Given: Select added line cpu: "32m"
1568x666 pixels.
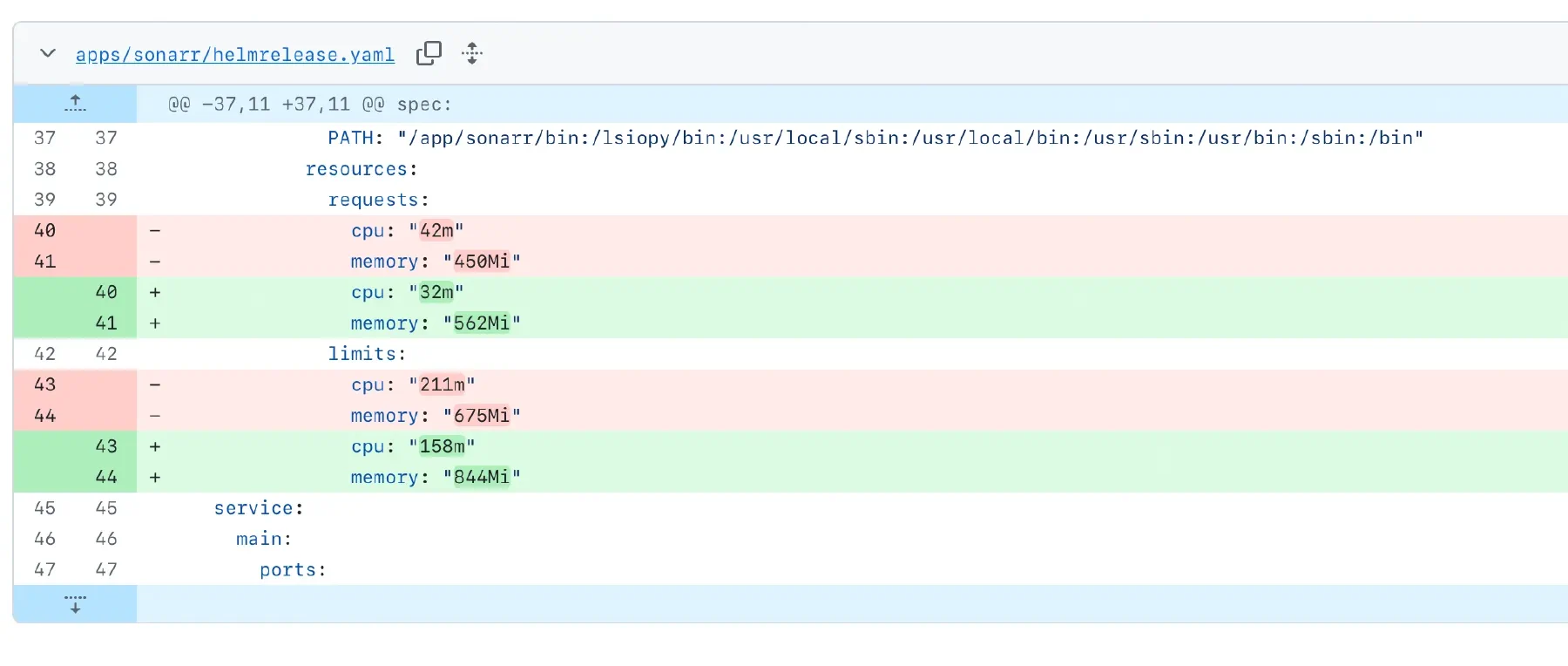Looking at the screenshot, I should click(408, 292).
